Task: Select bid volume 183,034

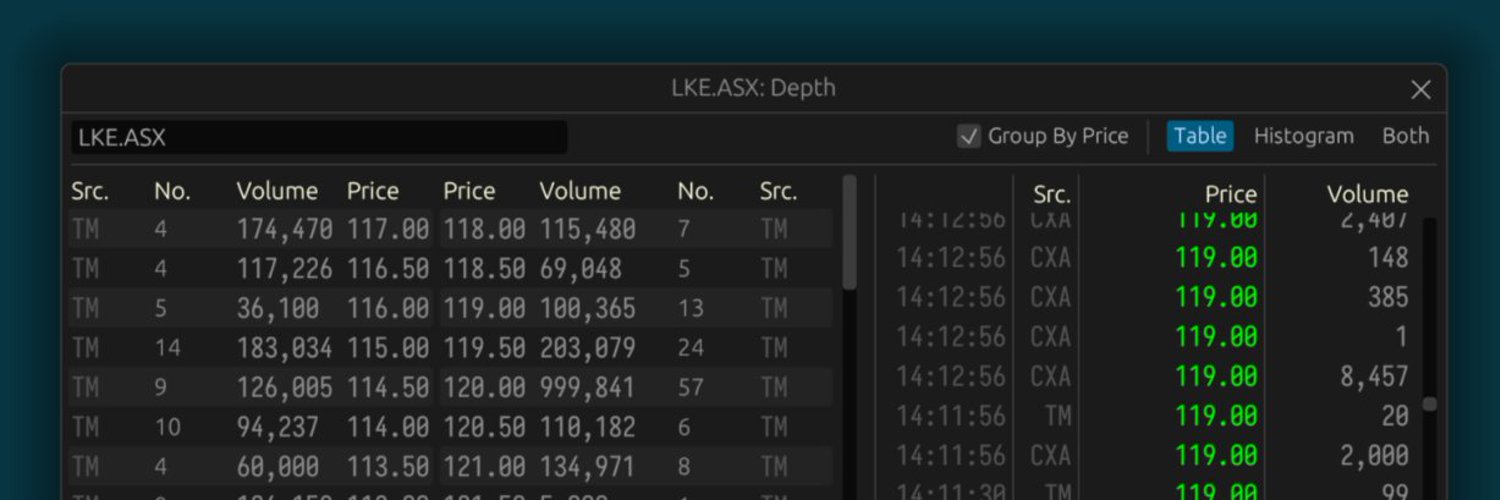Action: (x=284, y=348)
